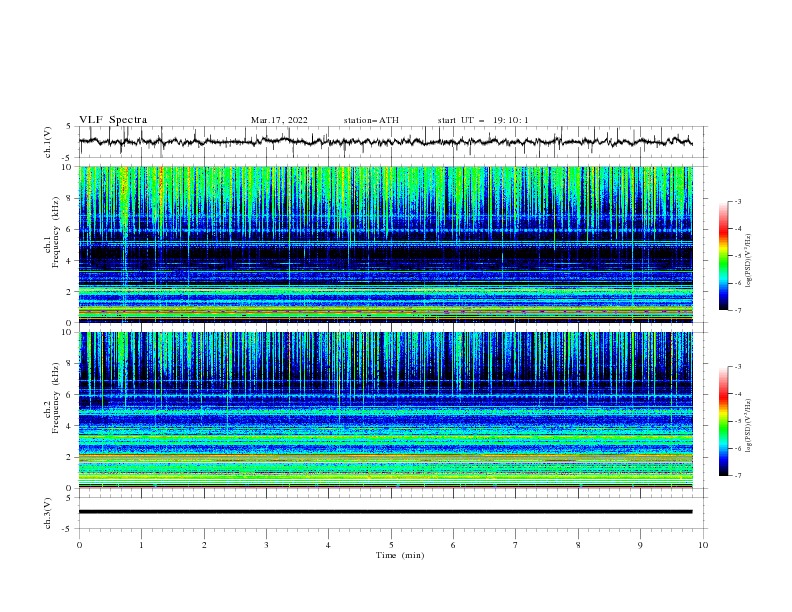Click the ch.1 spectrogram panel
This screenshot has height=612, width=792.
point(386,244)
